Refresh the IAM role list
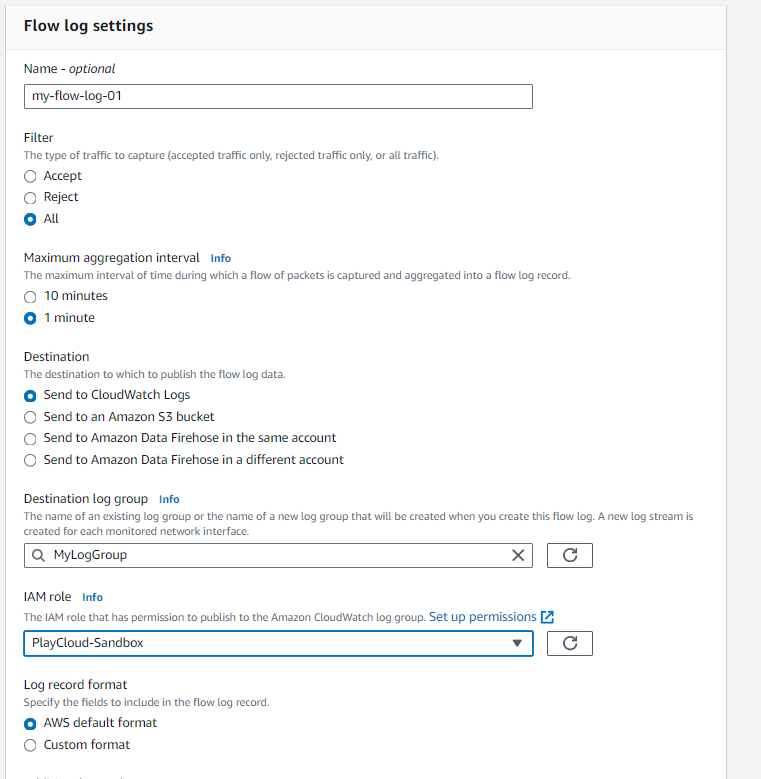Screen dimensions: 761x779 tap(570, 643)
